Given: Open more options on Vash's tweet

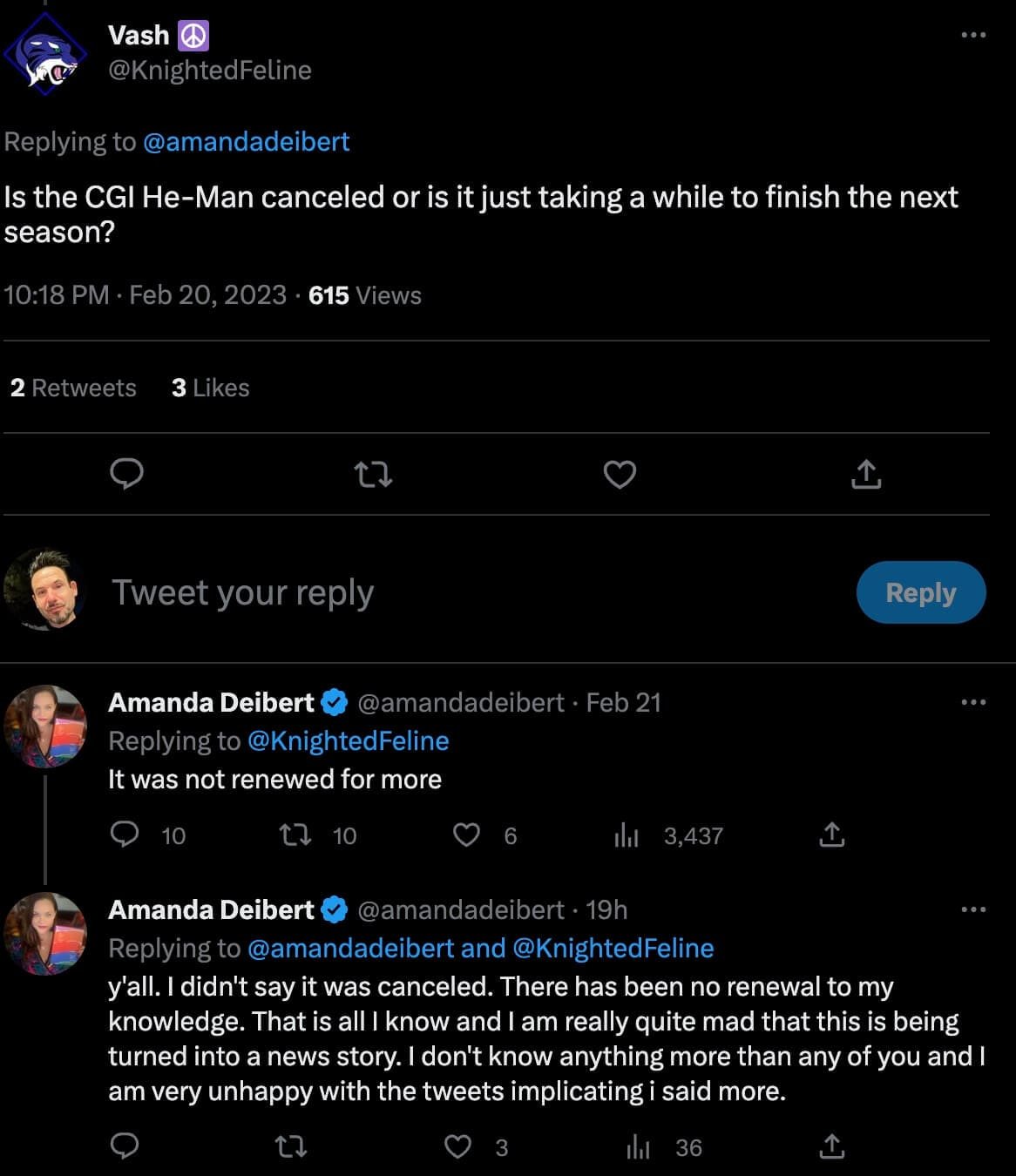Looking at the screenshot, I should pos(972,36).
